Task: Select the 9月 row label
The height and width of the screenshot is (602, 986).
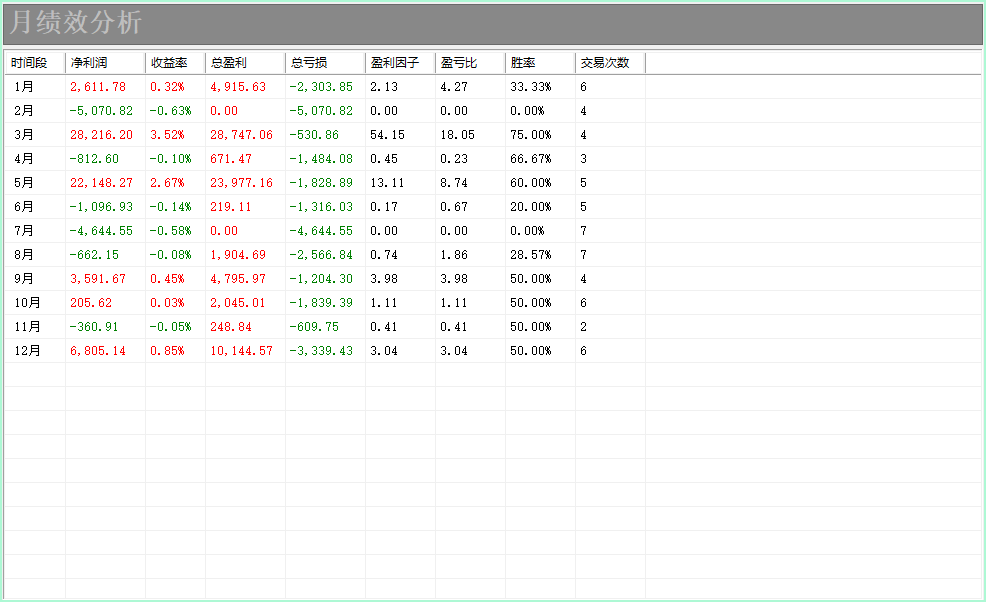Action: (x=24, y=279)
